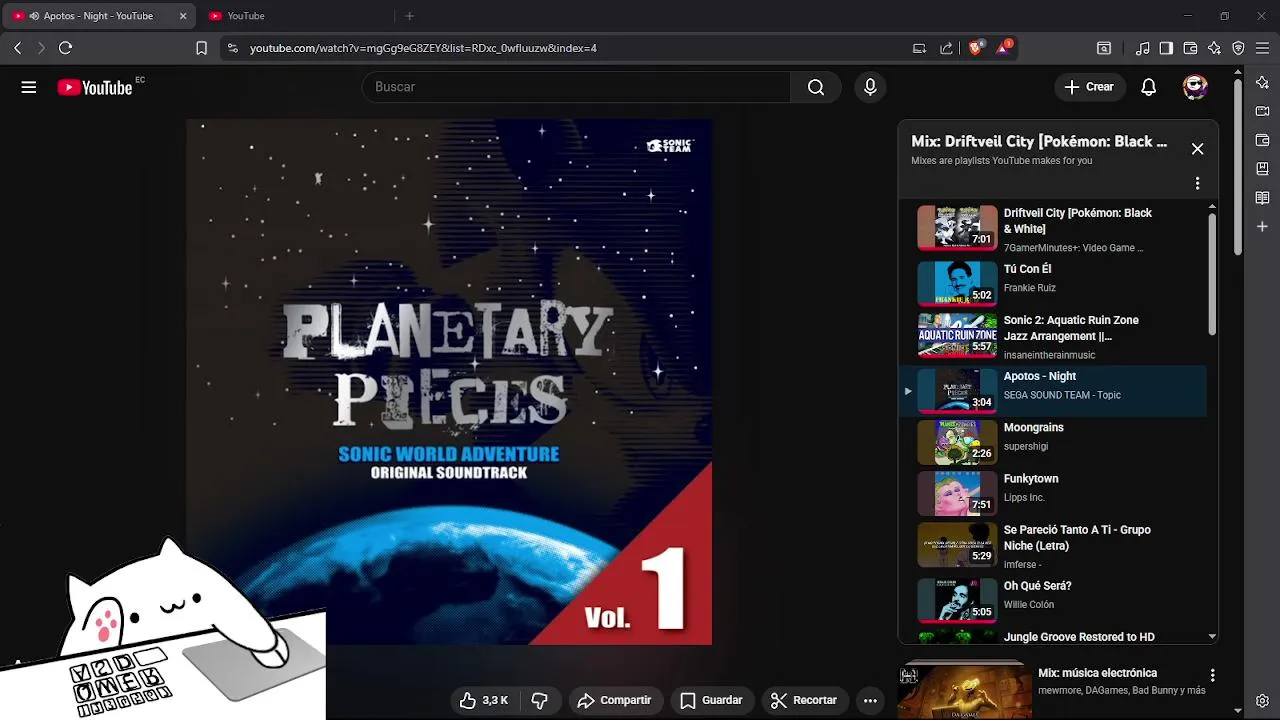
Task: Open the Crear upload menu
Action: 1090,87
